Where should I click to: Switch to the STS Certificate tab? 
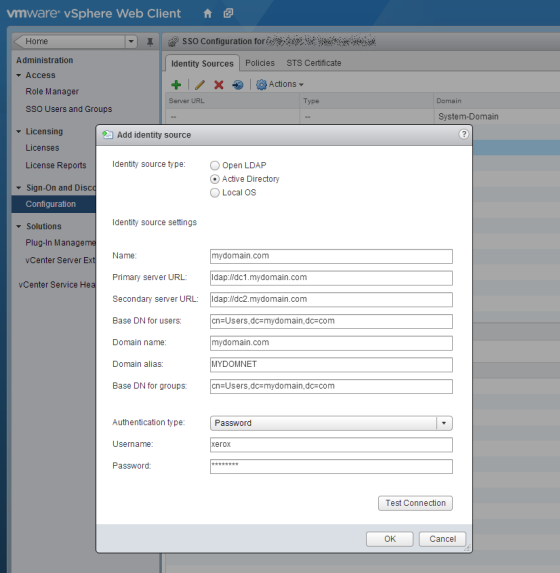click(x=314, y=63)
